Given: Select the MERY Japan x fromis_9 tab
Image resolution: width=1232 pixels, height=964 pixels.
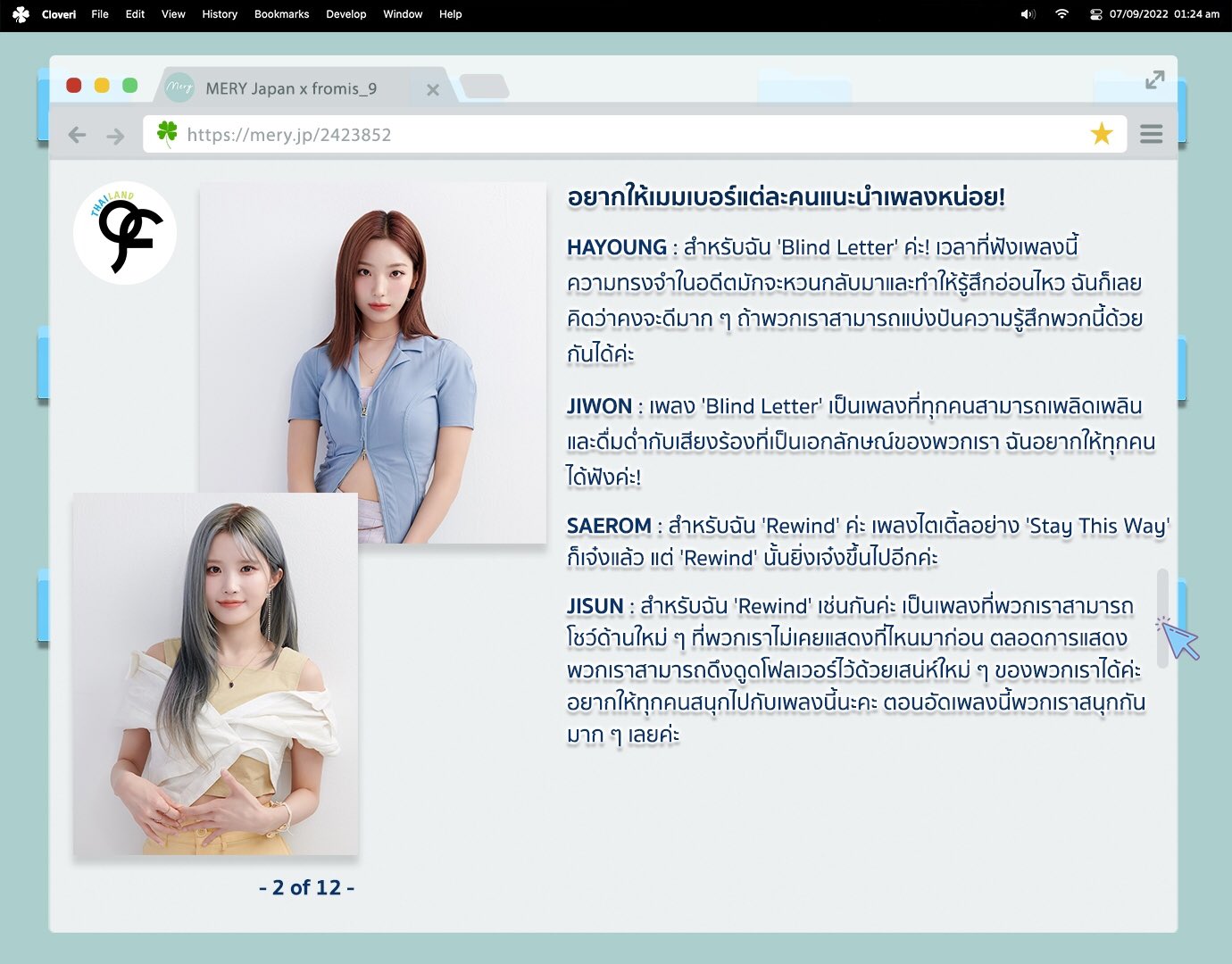Looking at the screenshot, I should [x=304, y=87].
